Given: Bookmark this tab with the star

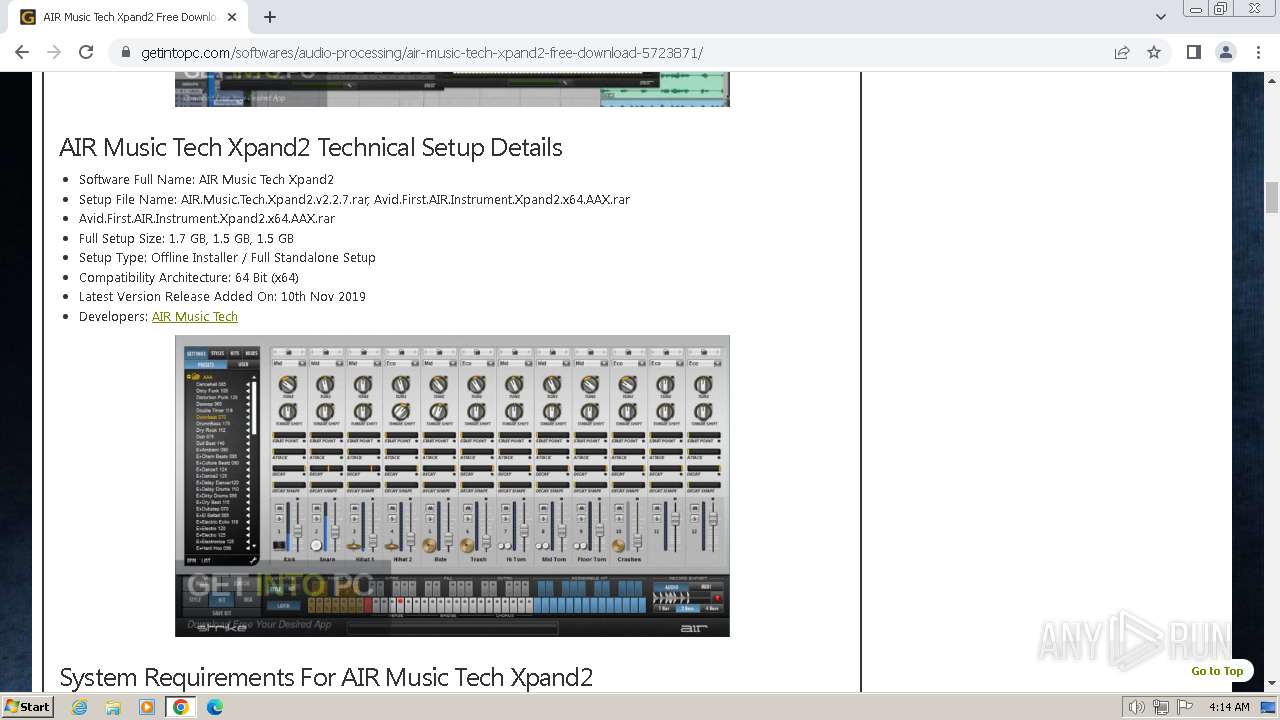Looking at the screenshot, I should point(1154,52).
